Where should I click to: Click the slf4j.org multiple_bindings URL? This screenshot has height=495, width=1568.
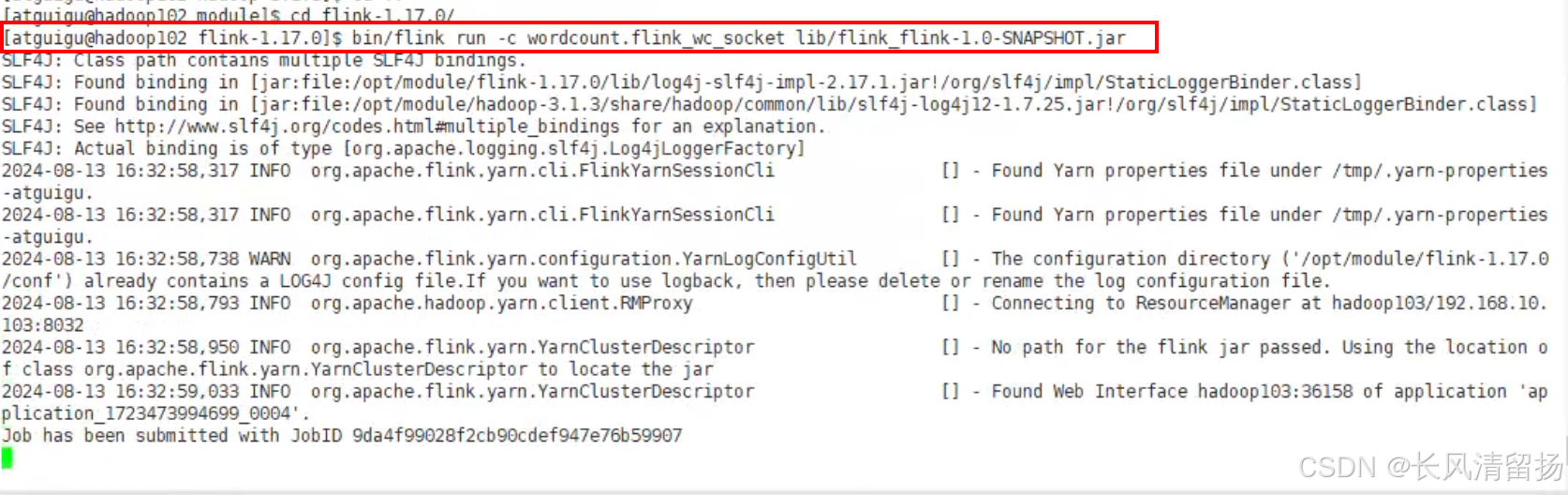pyautogui.click(x=366, y=127)
